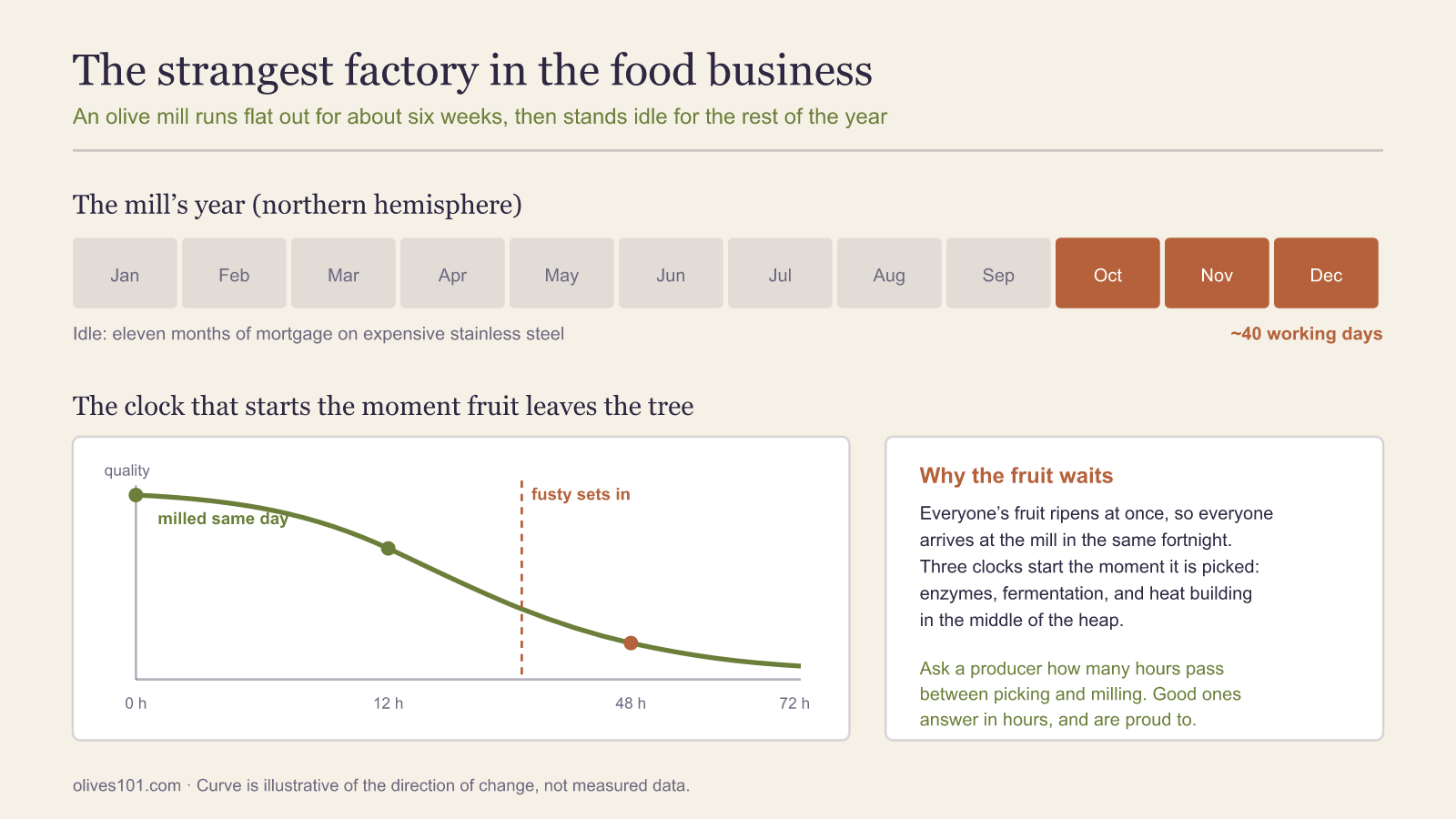This screenshot has height=819, width=1456.
Task: Click the green curve point at 12 h
Action: (x=389, y=549)
